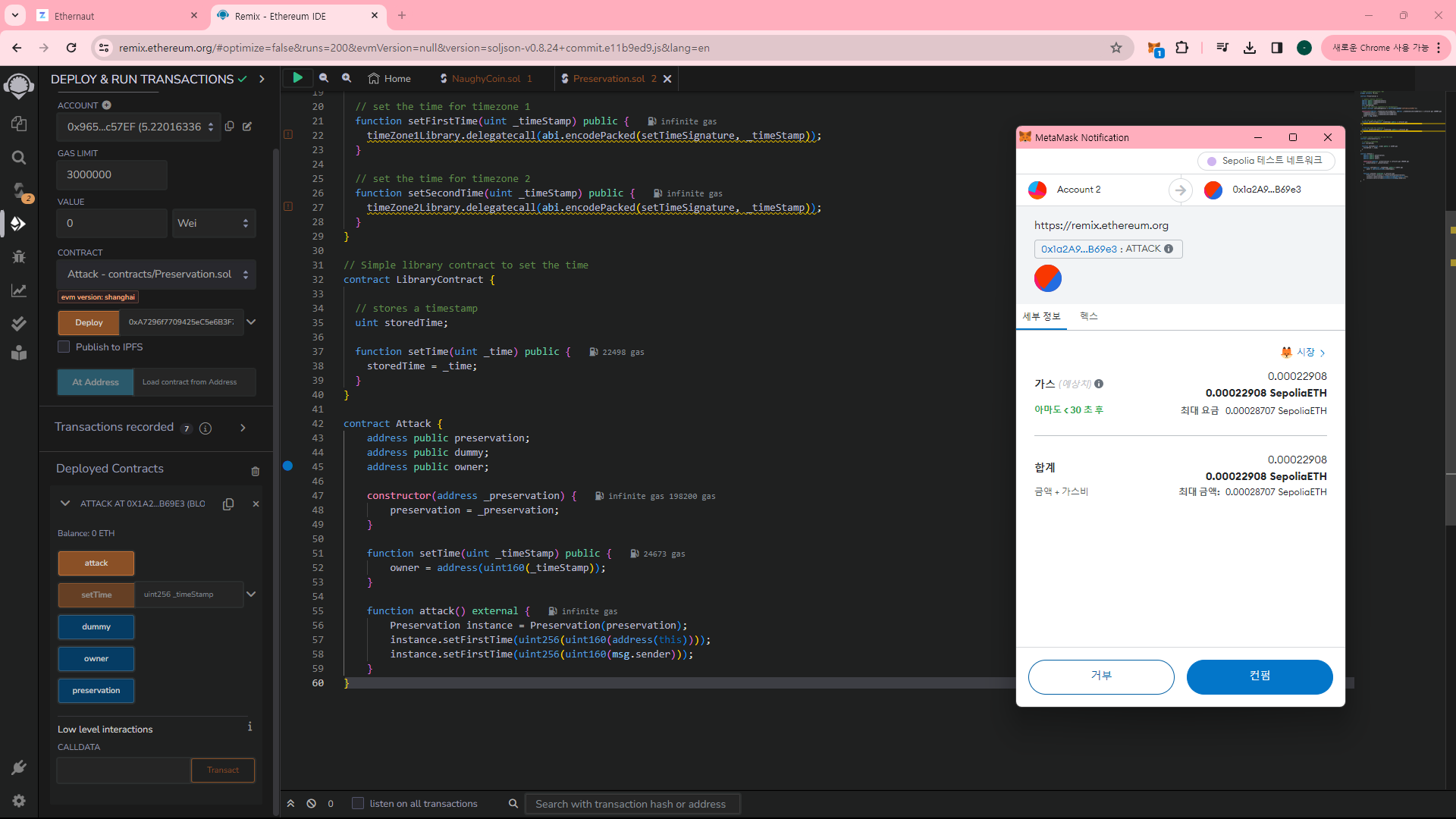This screenshot has height=819, width=1456.
Task: Copy the deployed ATTACK contract address
Action: click(x=228, y=504)
